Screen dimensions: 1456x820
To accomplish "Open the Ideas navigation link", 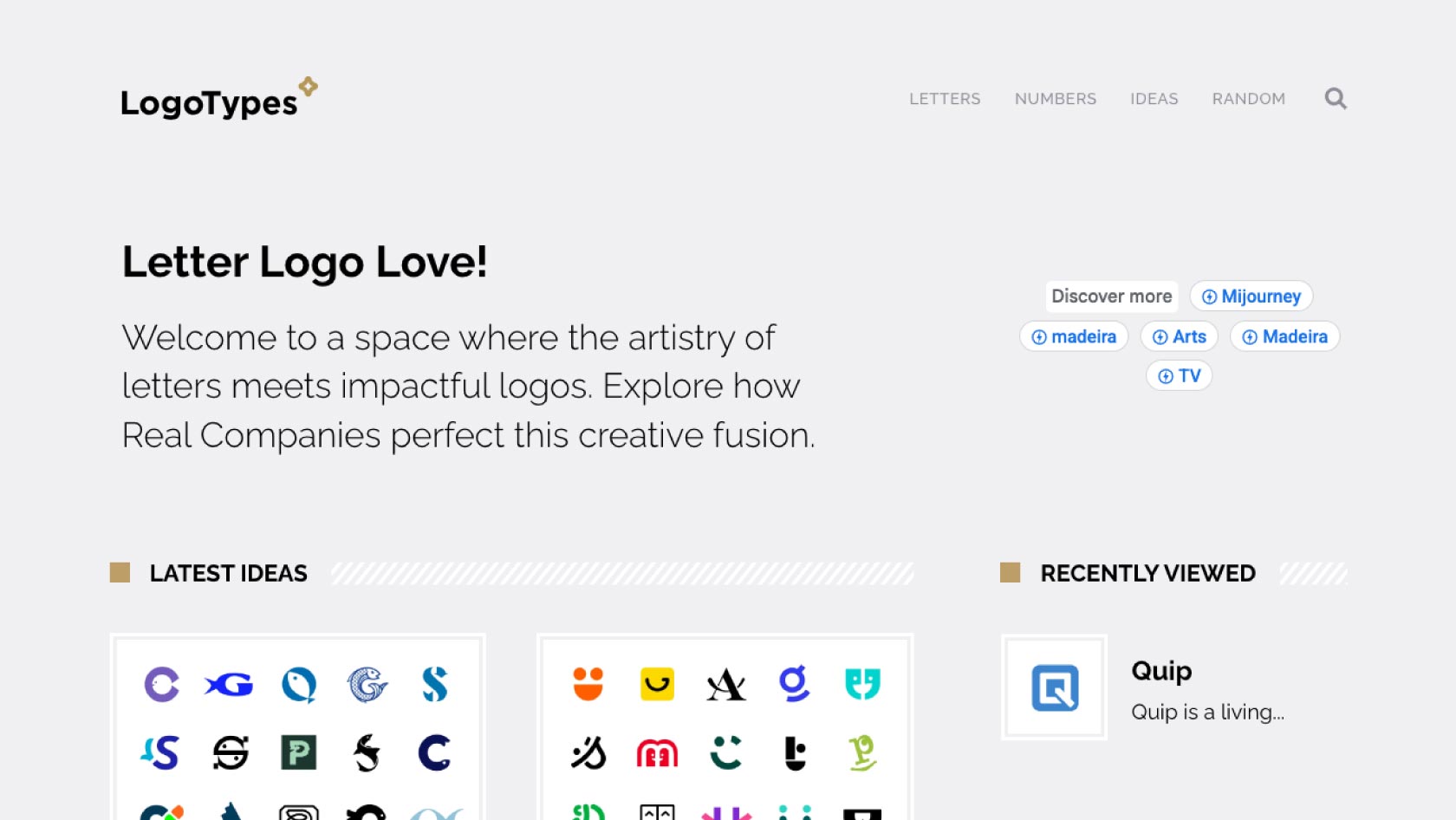I will coord(1154,99).
